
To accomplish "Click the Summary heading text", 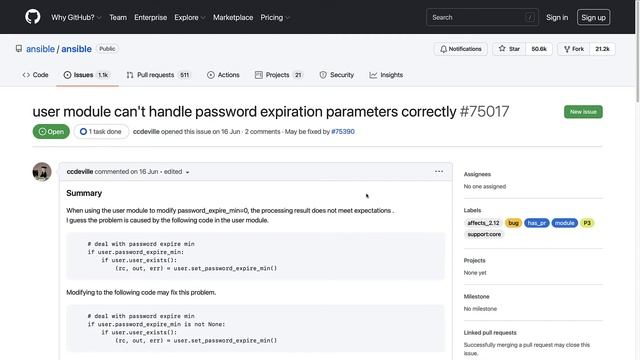I will tap(84, 193).
